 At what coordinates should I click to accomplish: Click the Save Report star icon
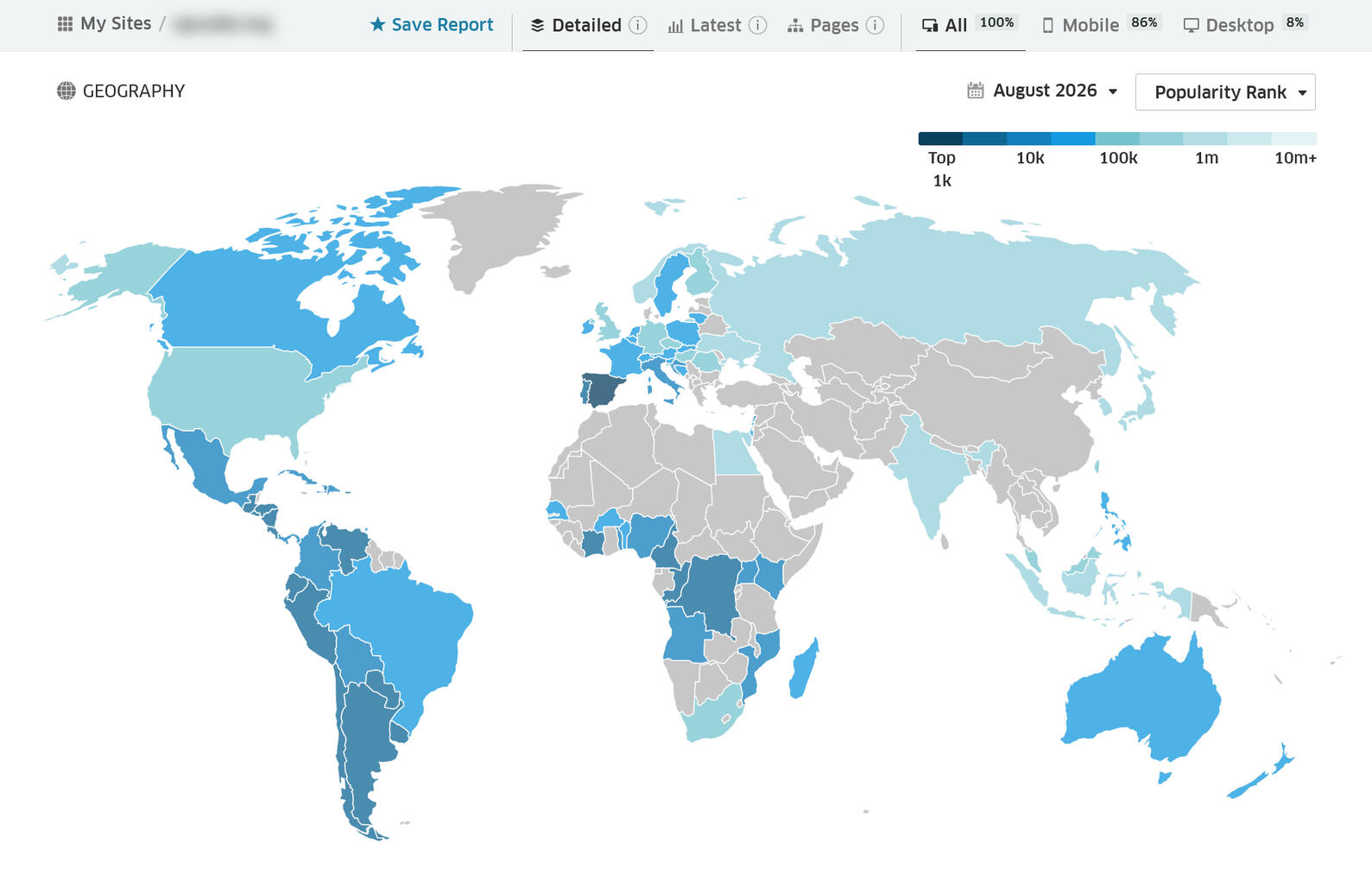point(377,24)
